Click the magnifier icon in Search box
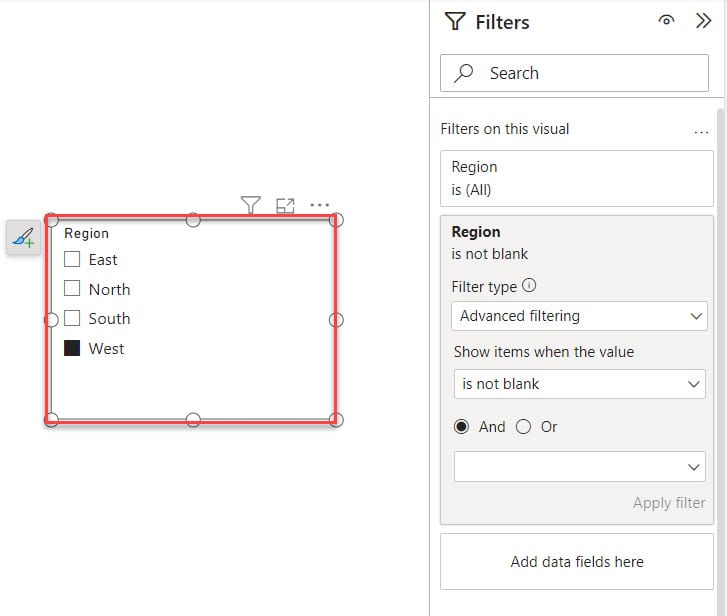Viewport: 727px width, 616px height. click(463, 73)
